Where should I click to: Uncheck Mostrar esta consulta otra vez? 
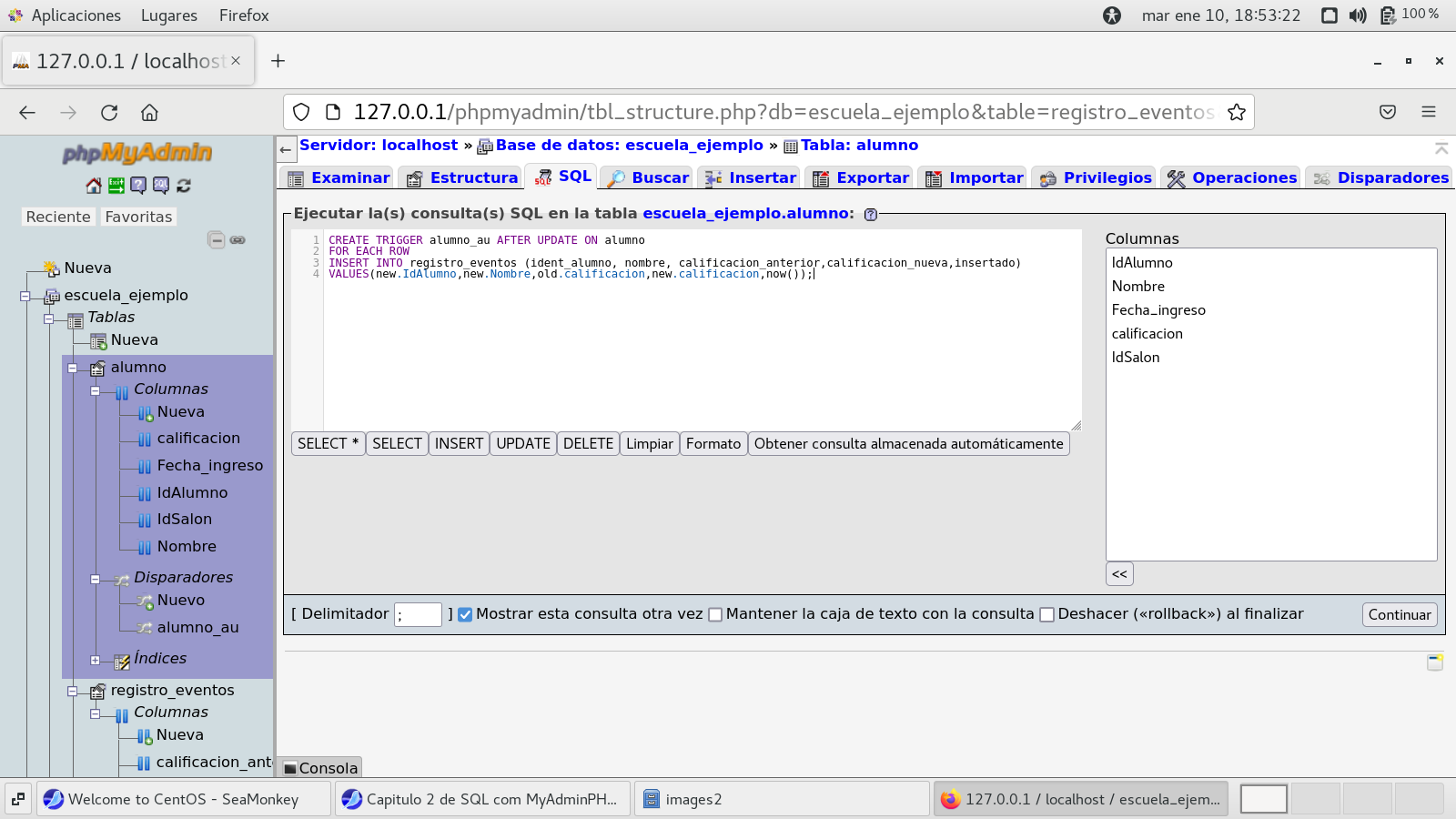[x=465, y=614]
